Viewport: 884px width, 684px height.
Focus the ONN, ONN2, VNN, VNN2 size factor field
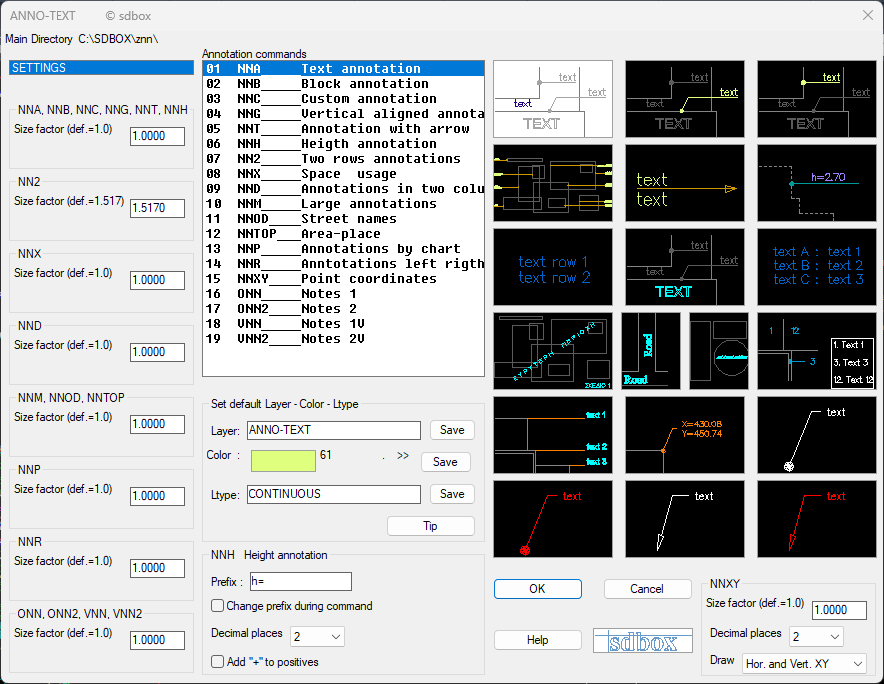[x=157, y=640]
